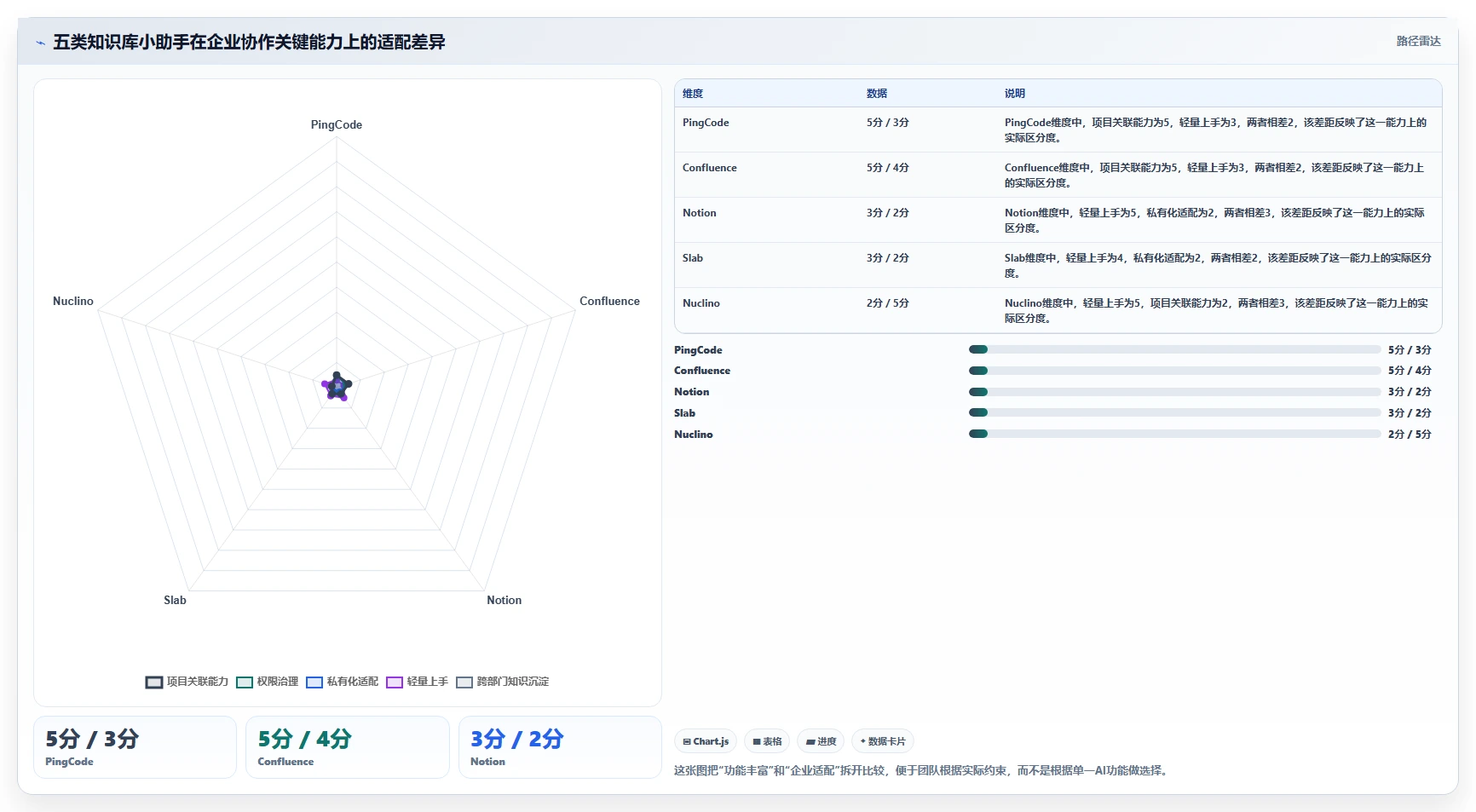
Task: Click the Slab description text in the table
Action: click(x=1219, y=266)
